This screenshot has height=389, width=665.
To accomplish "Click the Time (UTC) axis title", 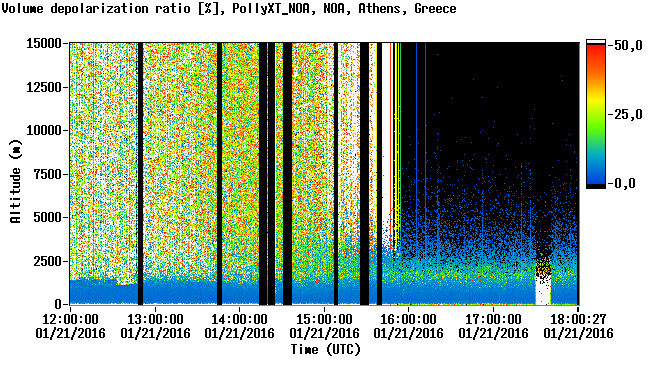I will (x=325, y=350).
